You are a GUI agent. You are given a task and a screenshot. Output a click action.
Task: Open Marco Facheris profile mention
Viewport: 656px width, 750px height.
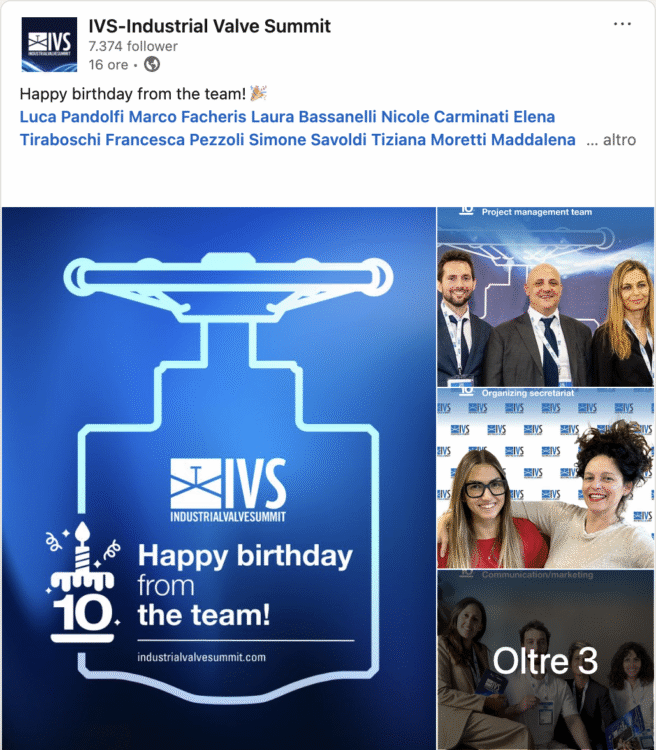[x=188, y=117]
